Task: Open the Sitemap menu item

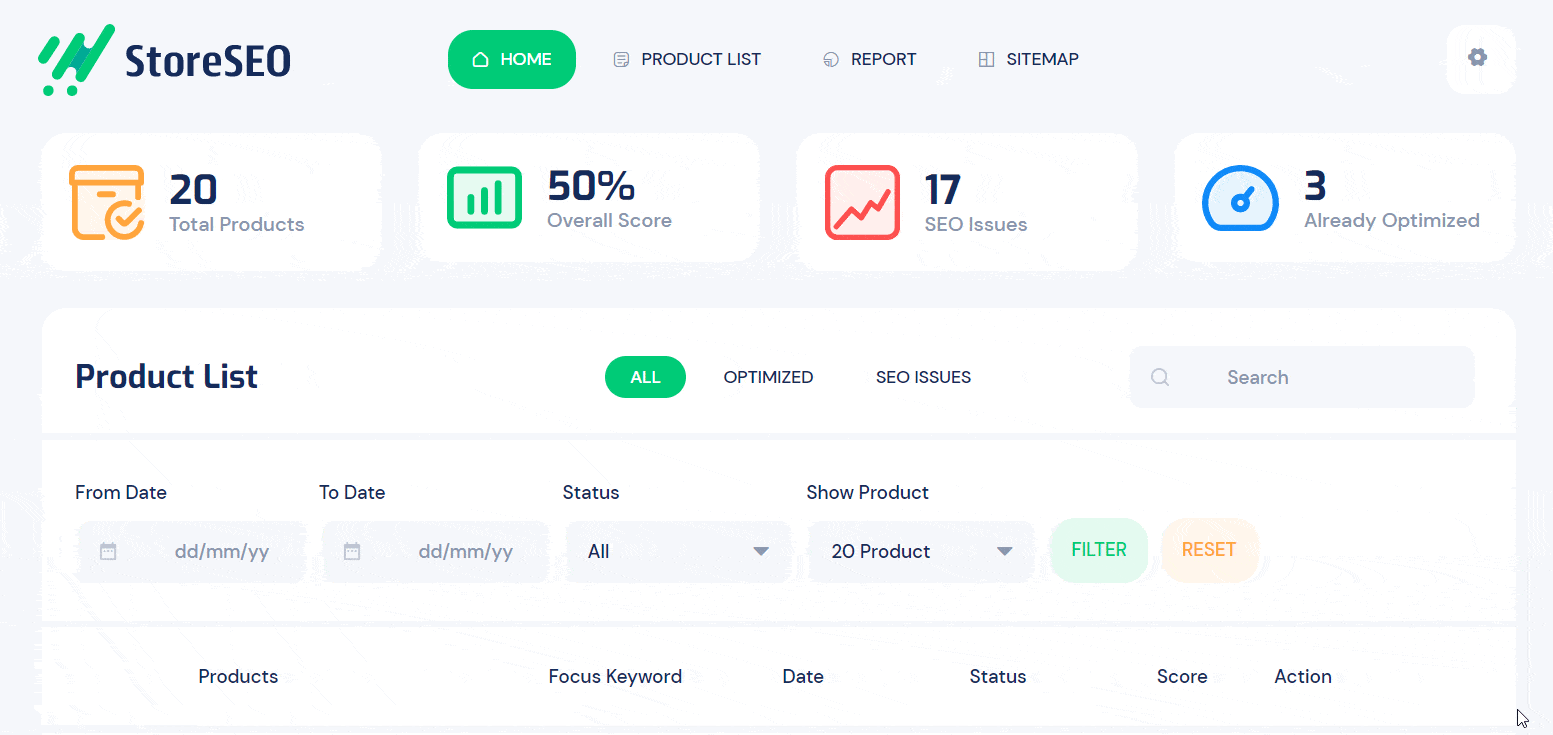Action: coord(1028,59)
